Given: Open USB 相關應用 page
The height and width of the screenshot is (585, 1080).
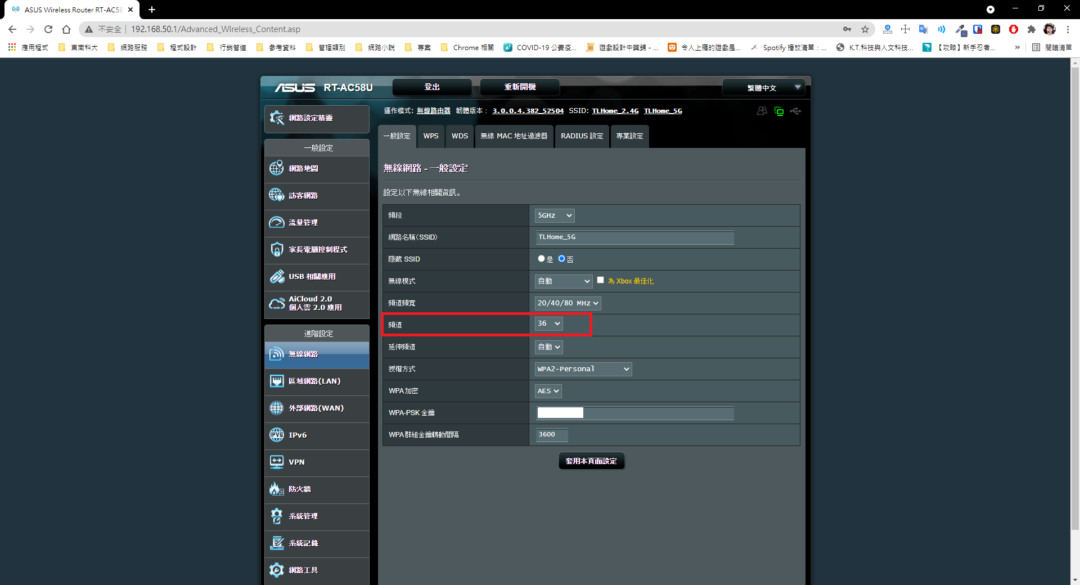Looking at the screenshot, I should 317,276.
